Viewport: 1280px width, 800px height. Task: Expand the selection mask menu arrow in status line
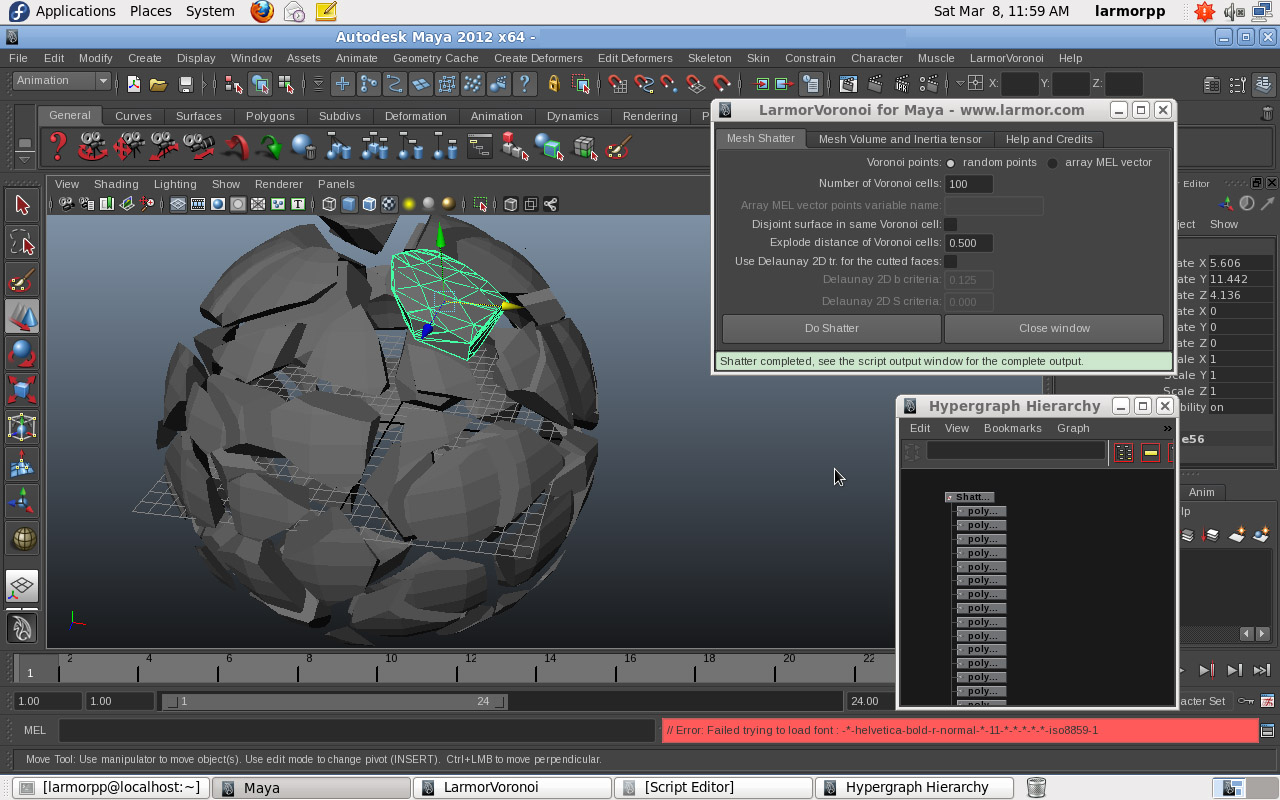point(318,84)
